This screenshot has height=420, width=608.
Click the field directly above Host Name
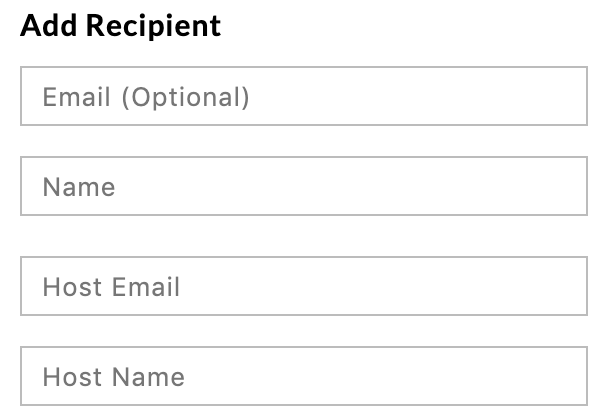pyautogui.click(x=303, y=287)
